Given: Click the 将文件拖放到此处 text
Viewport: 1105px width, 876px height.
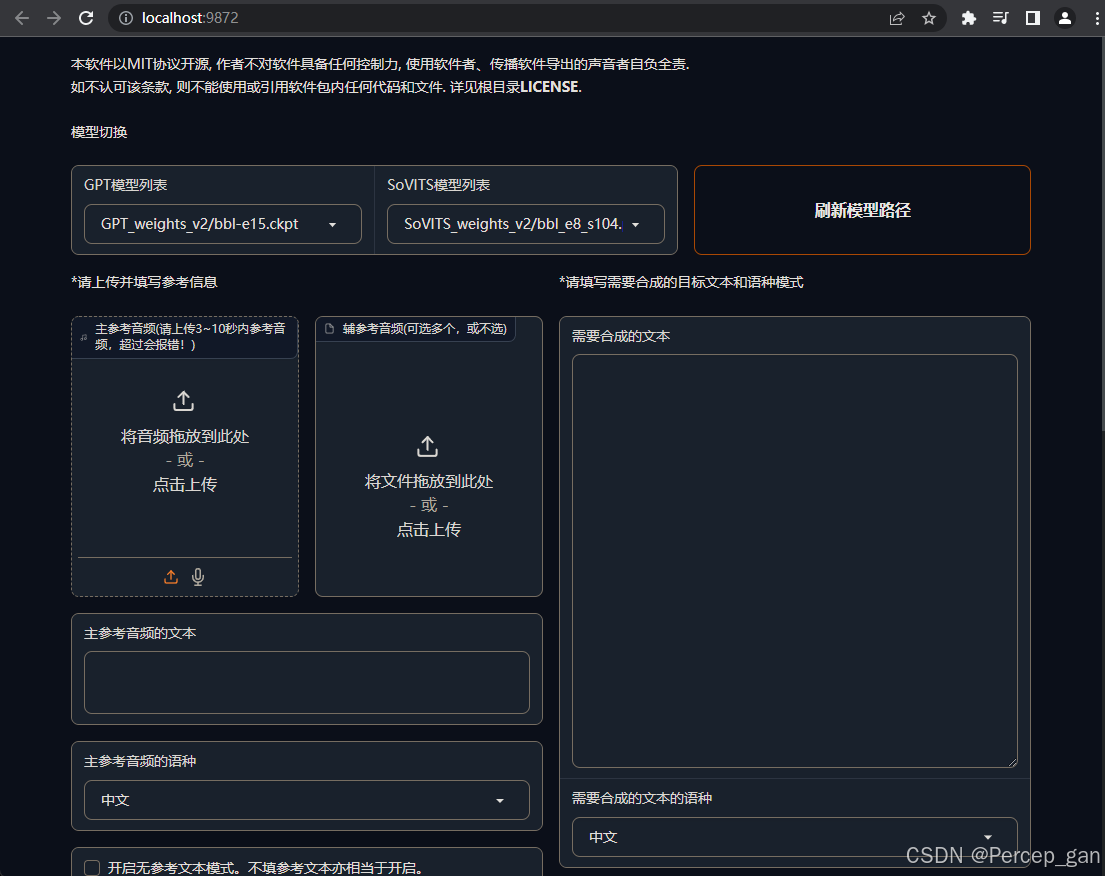Looking at the screenshot, I should 428,481.
